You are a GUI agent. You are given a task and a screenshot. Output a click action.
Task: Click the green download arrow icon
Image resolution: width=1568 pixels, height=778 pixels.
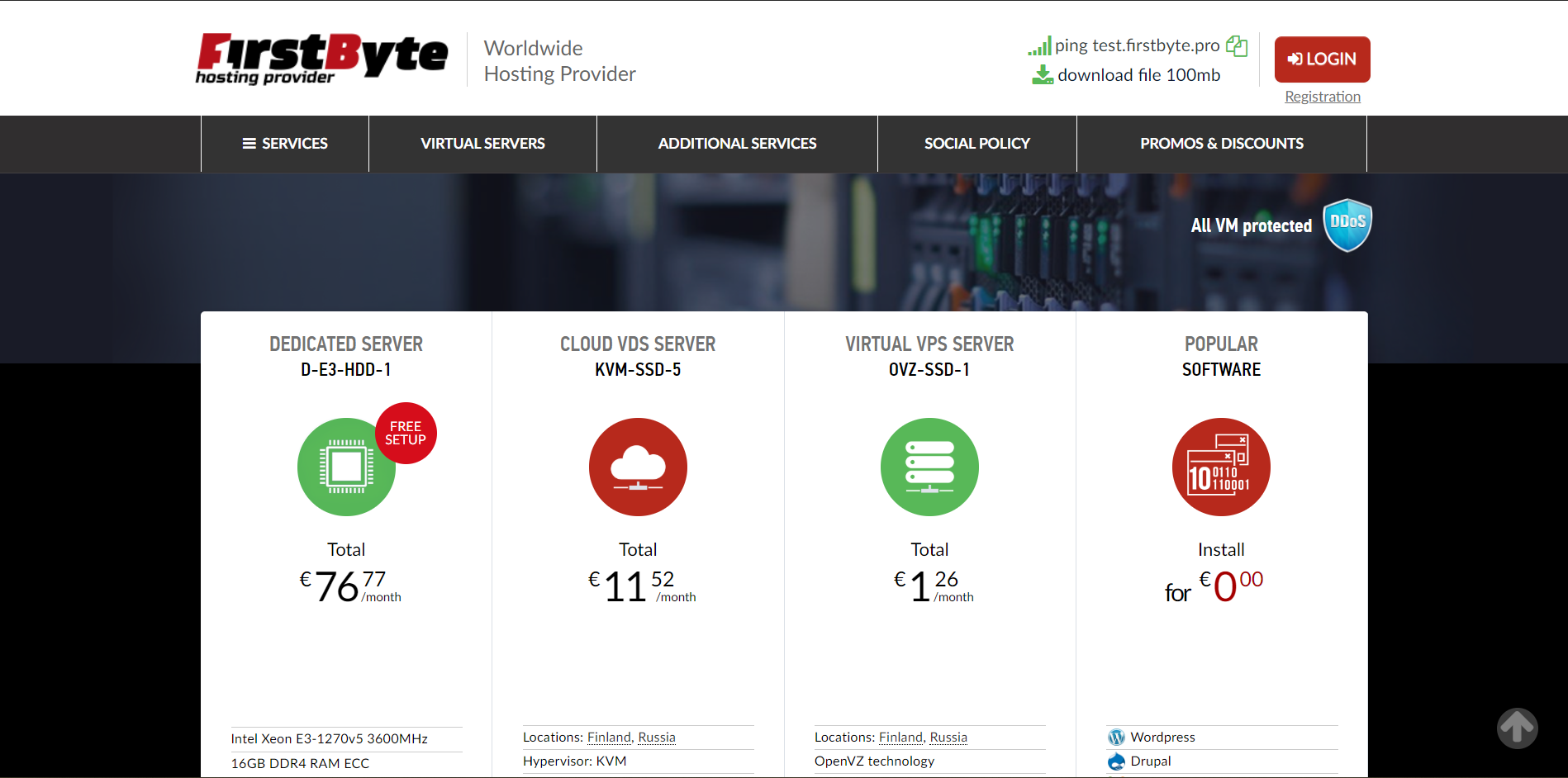1043,75
